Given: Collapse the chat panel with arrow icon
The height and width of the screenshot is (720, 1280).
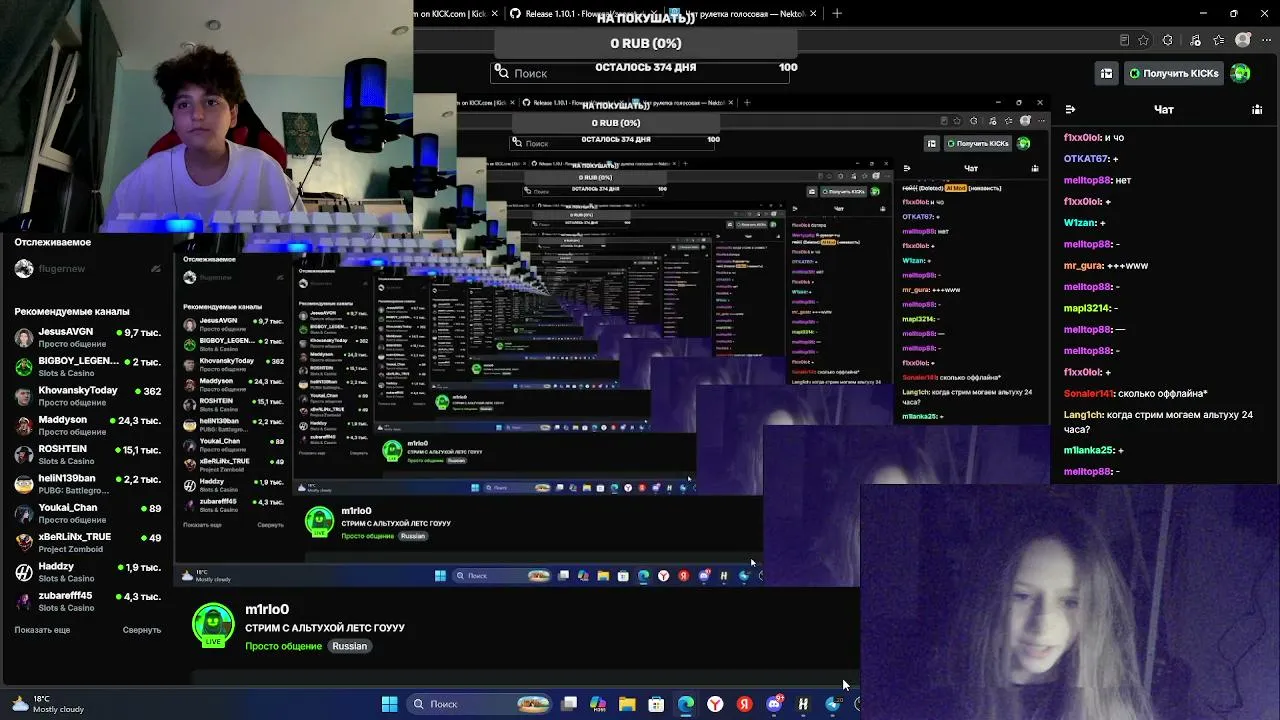Looking at the screenshot, I should [1070, 109].
